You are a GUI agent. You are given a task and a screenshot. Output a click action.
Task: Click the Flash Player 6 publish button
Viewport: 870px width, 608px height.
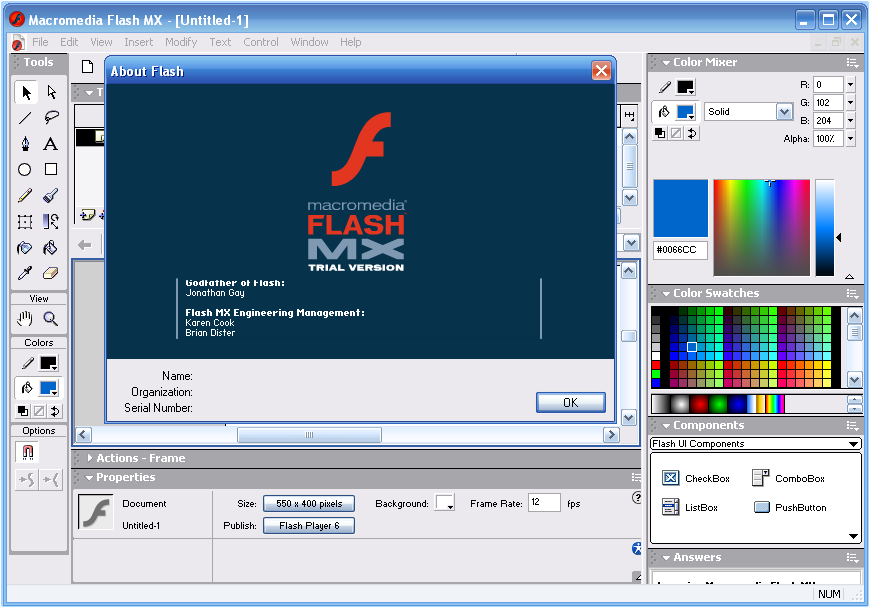(308, 525)
